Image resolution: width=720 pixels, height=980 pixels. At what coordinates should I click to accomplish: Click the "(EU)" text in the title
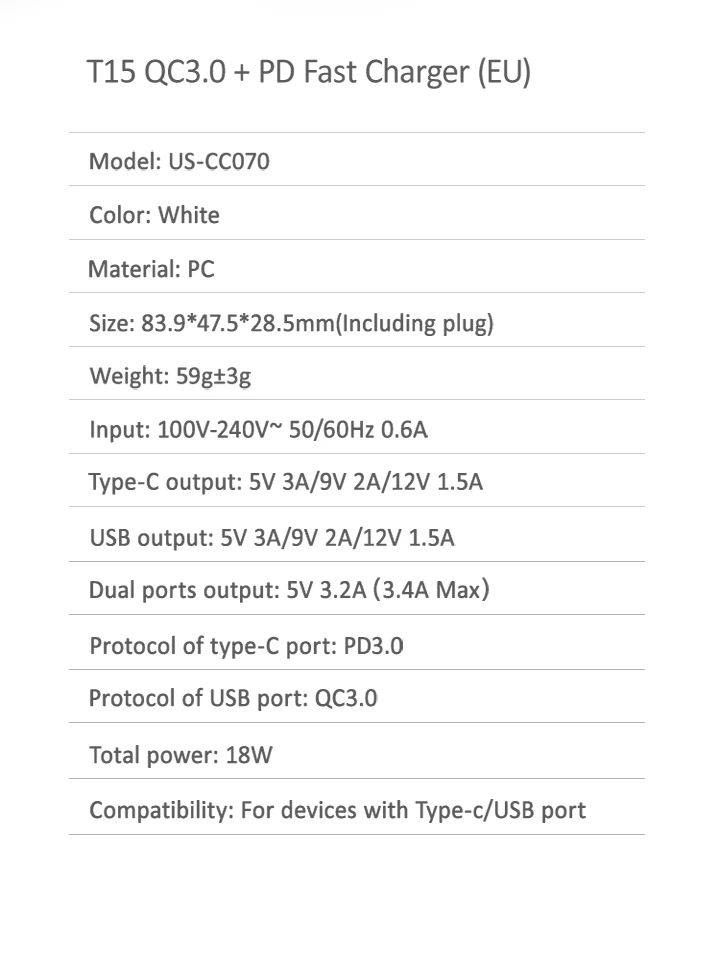[x=504, y=72]
